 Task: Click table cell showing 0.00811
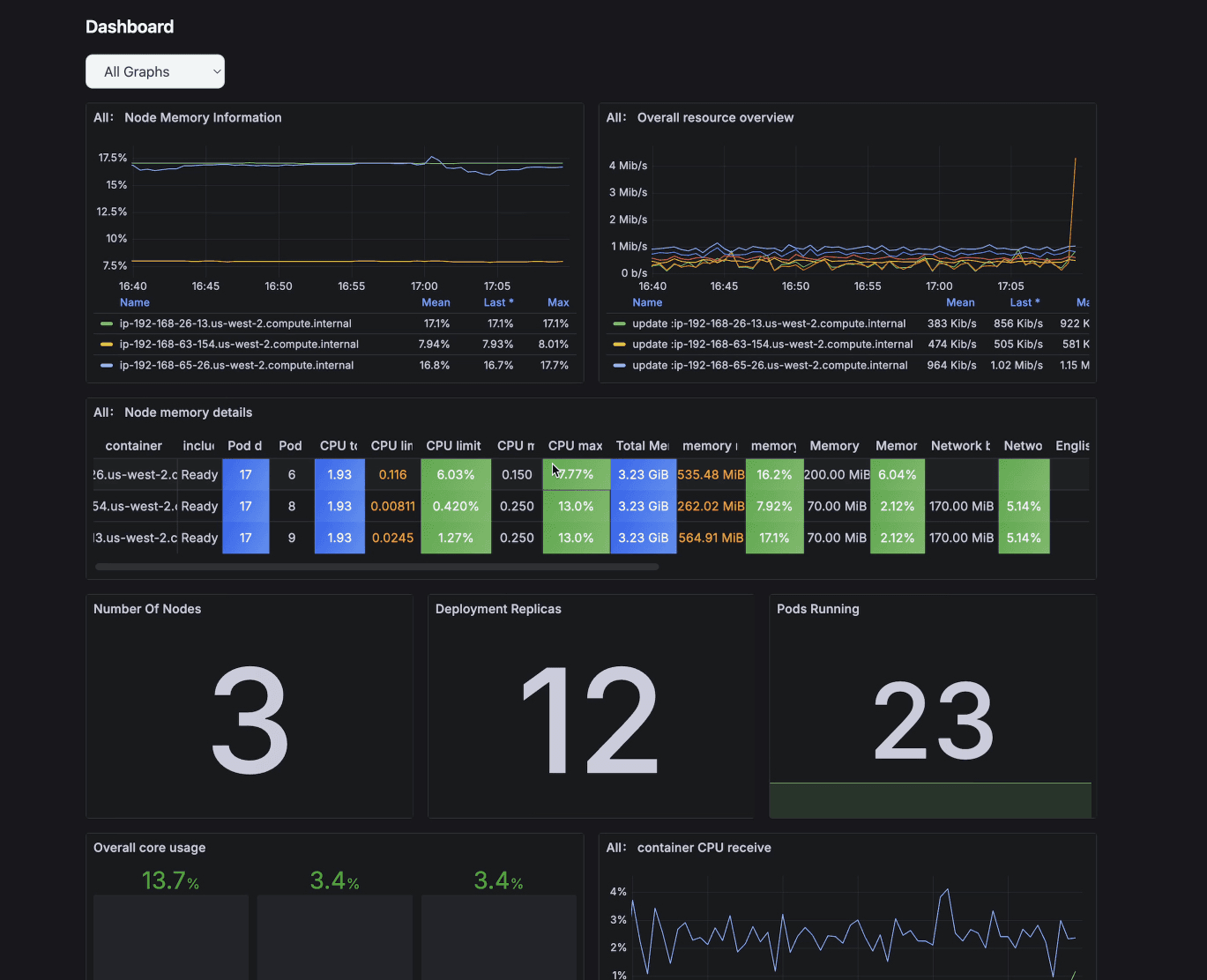coord(393,506)
